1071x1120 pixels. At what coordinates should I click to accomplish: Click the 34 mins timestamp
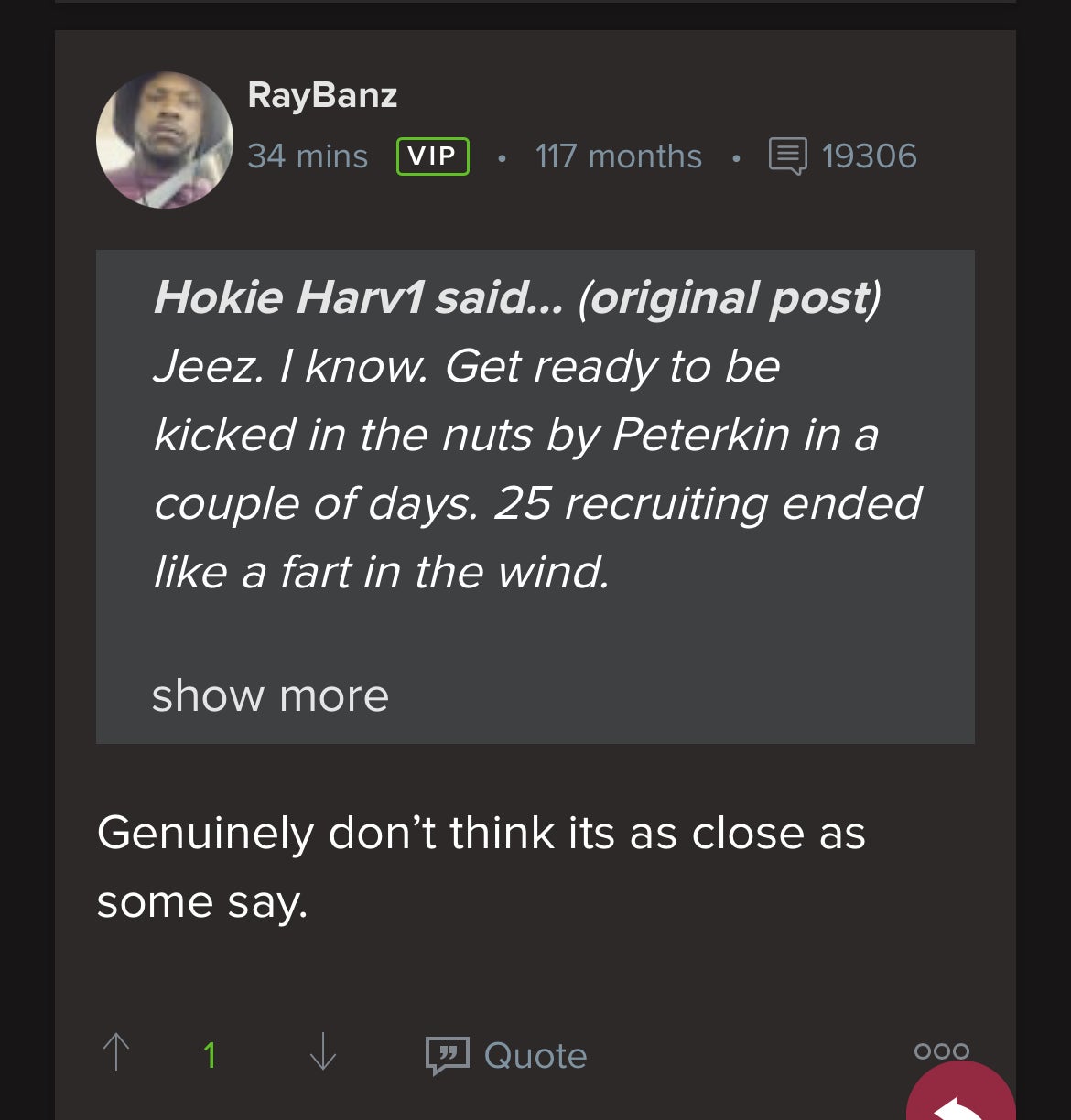(308, 156)
